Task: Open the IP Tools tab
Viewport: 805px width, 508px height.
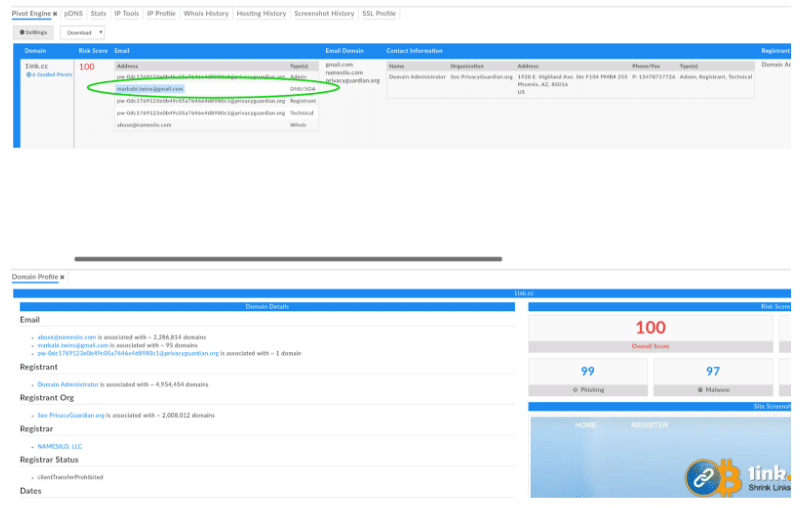Action: (x=126, y=13)
